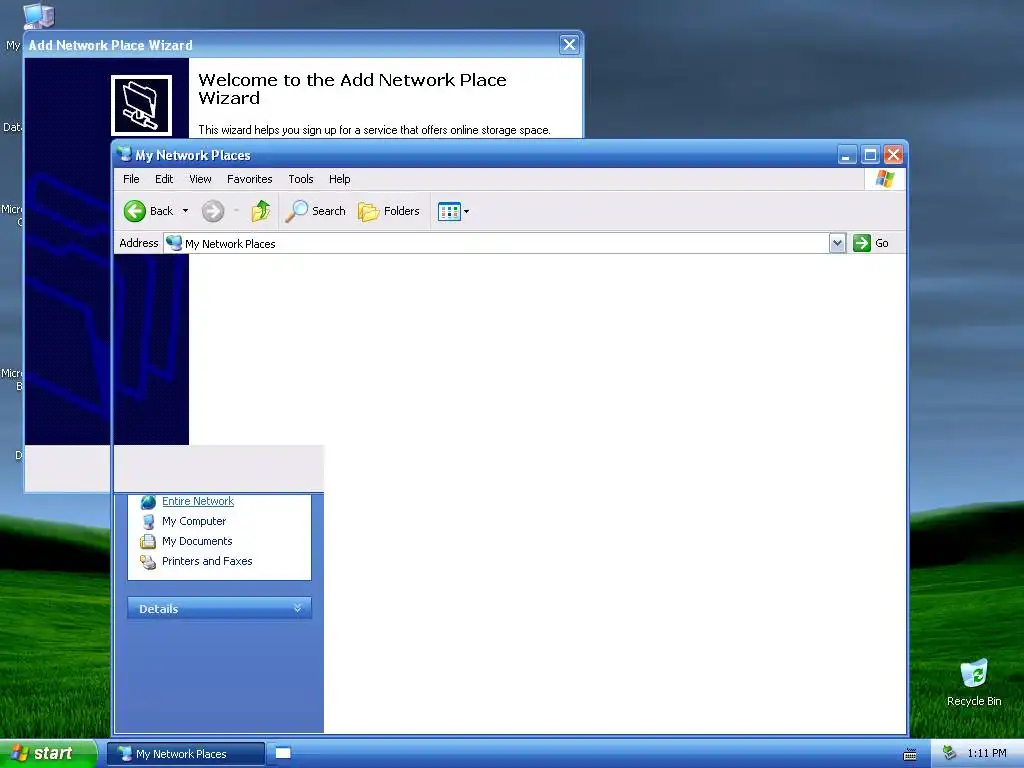Click My Network Places title bar icon
1024x768 pixels.
124,155
